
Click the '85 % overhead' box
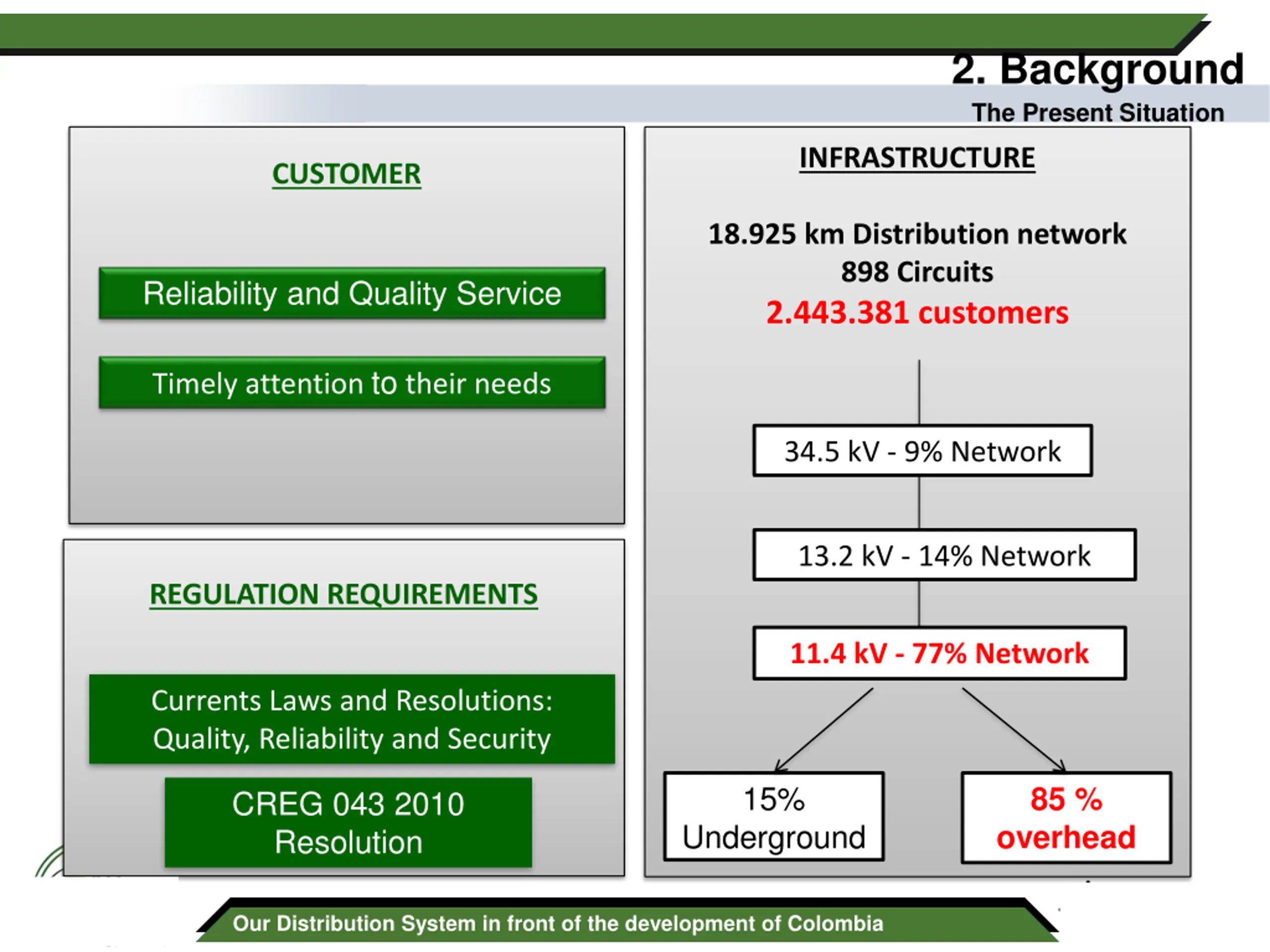point(1066,818)
